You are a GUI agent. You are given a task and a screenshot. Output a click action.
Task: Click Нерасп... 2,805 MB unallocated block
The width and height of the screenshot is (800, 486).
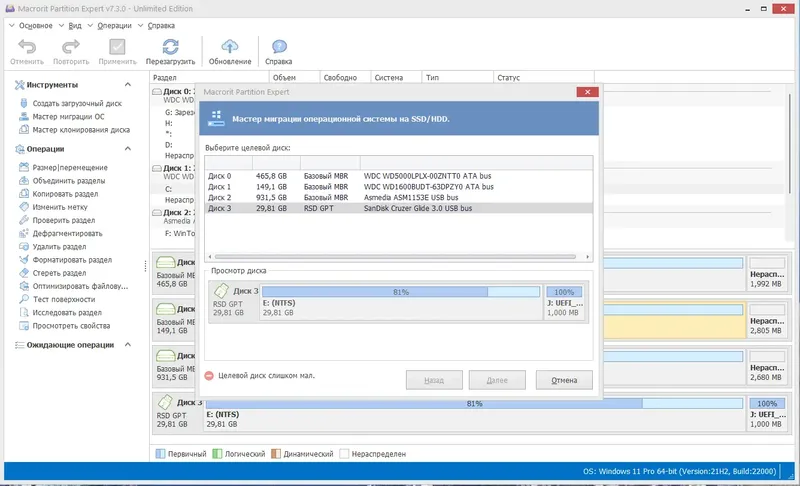pyautogui.click(x=767, y=320)
